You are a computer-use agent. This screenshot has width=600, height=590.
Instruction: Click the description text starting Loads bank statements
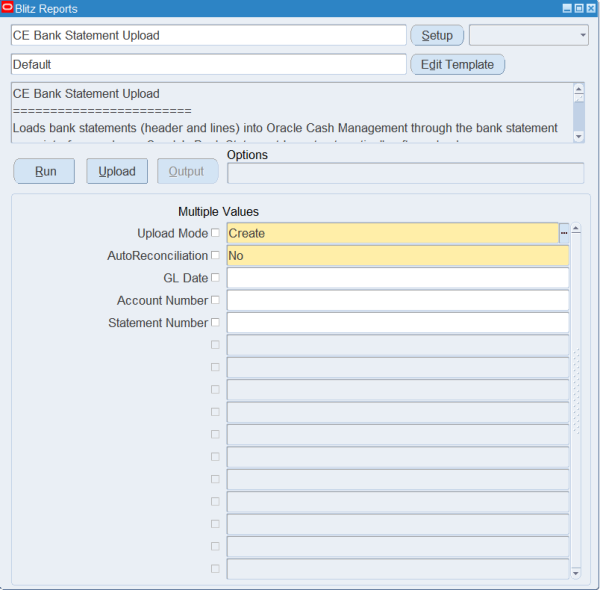[x=285, y=128]
